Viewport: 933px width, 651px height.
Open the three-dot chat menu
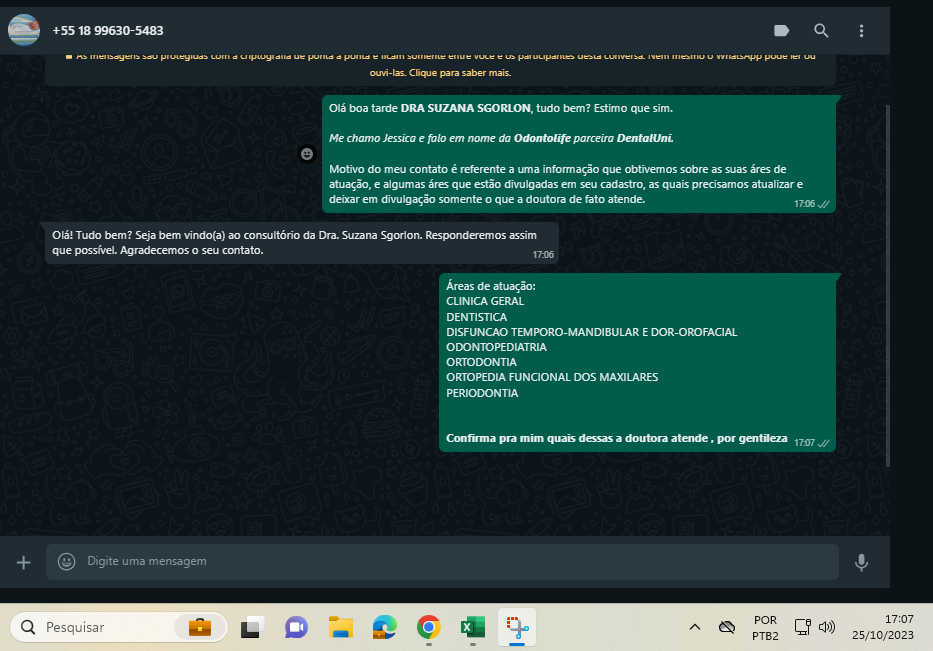[x=861, y=31]
